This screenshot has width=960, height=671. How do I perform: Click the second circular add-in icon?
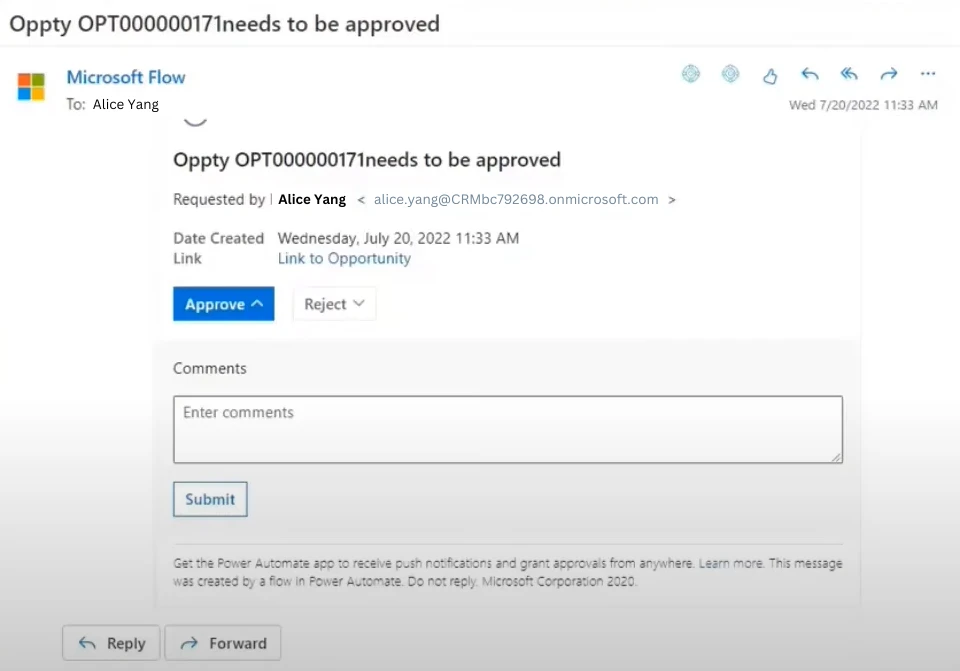[731, 74]
